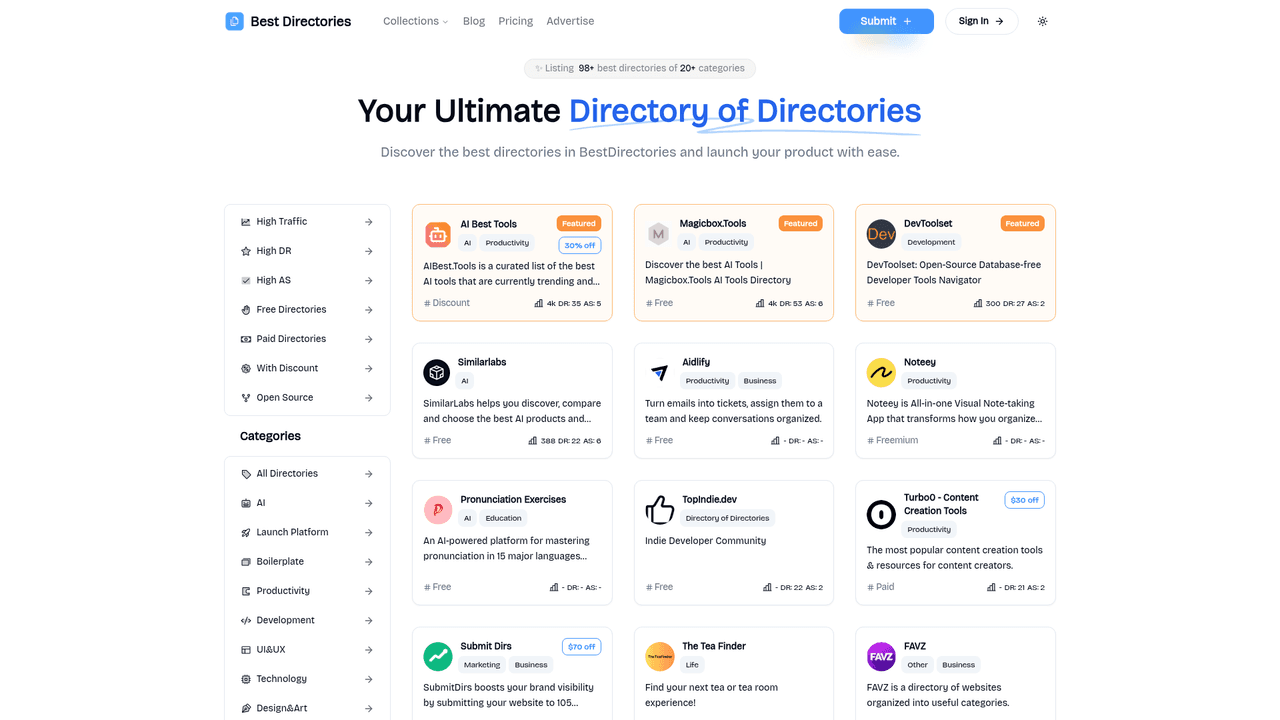The width and height of the screenshot is (1280, 720).
Task: Open the Advertise page
Action: tap(570, 21)
